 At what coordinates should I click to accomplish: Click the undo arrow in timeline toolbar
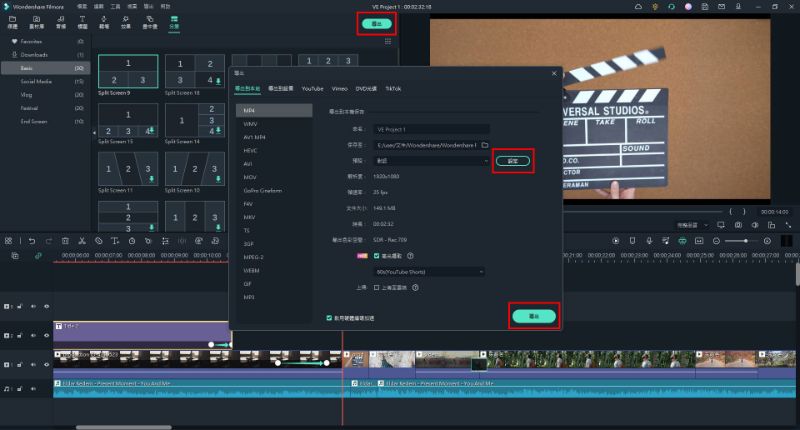point(32,241)
